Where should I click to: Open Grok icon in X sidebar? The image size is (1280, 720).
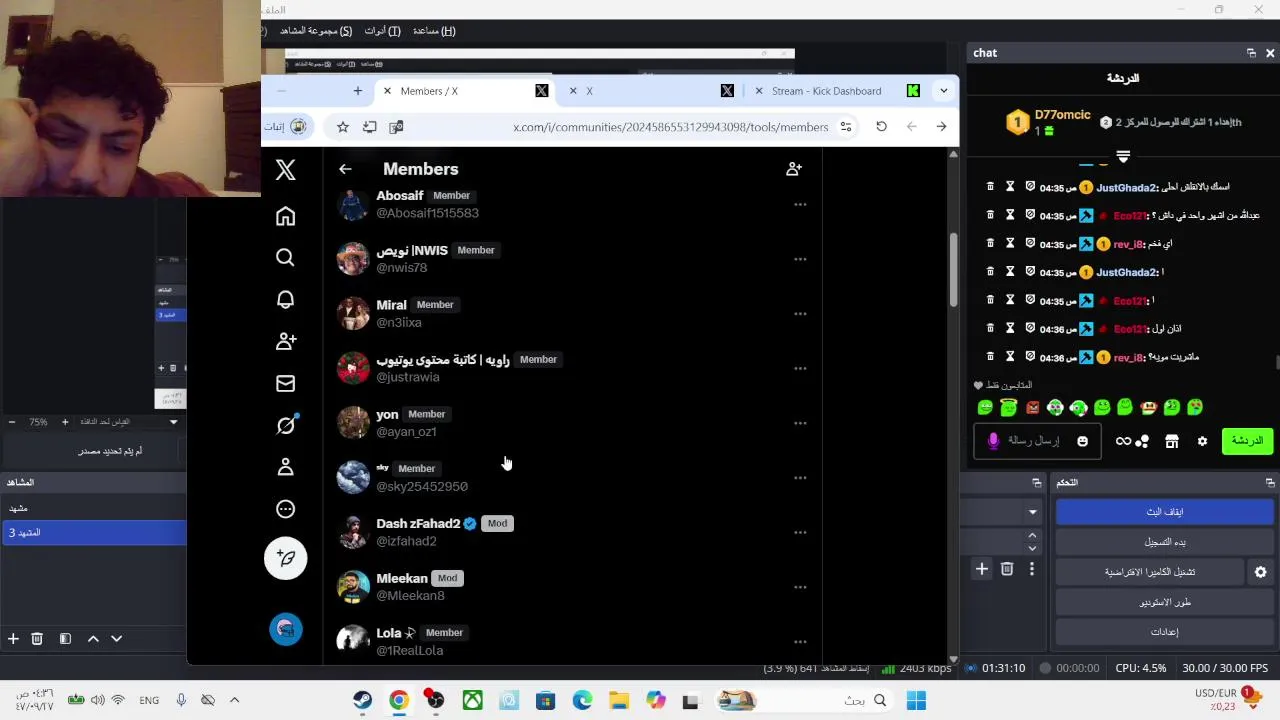(286, 425)
